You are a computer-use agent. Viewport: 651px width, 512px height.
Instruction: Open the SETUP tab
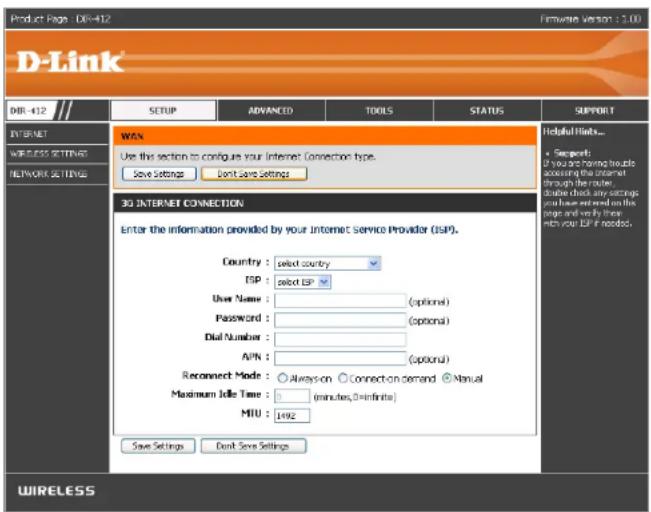coord(163,110)
